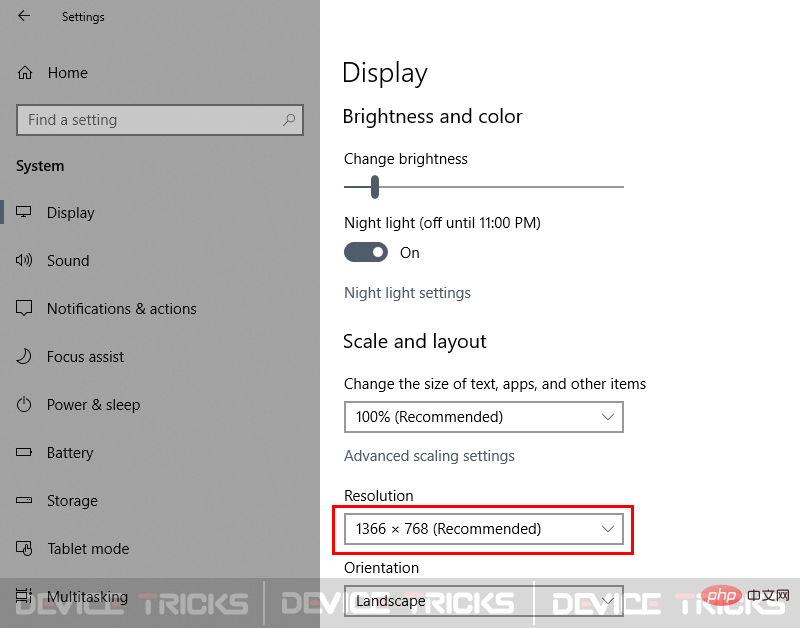Open Tablet mode settings
Viewport: 800px width, 628px height.
88,548
